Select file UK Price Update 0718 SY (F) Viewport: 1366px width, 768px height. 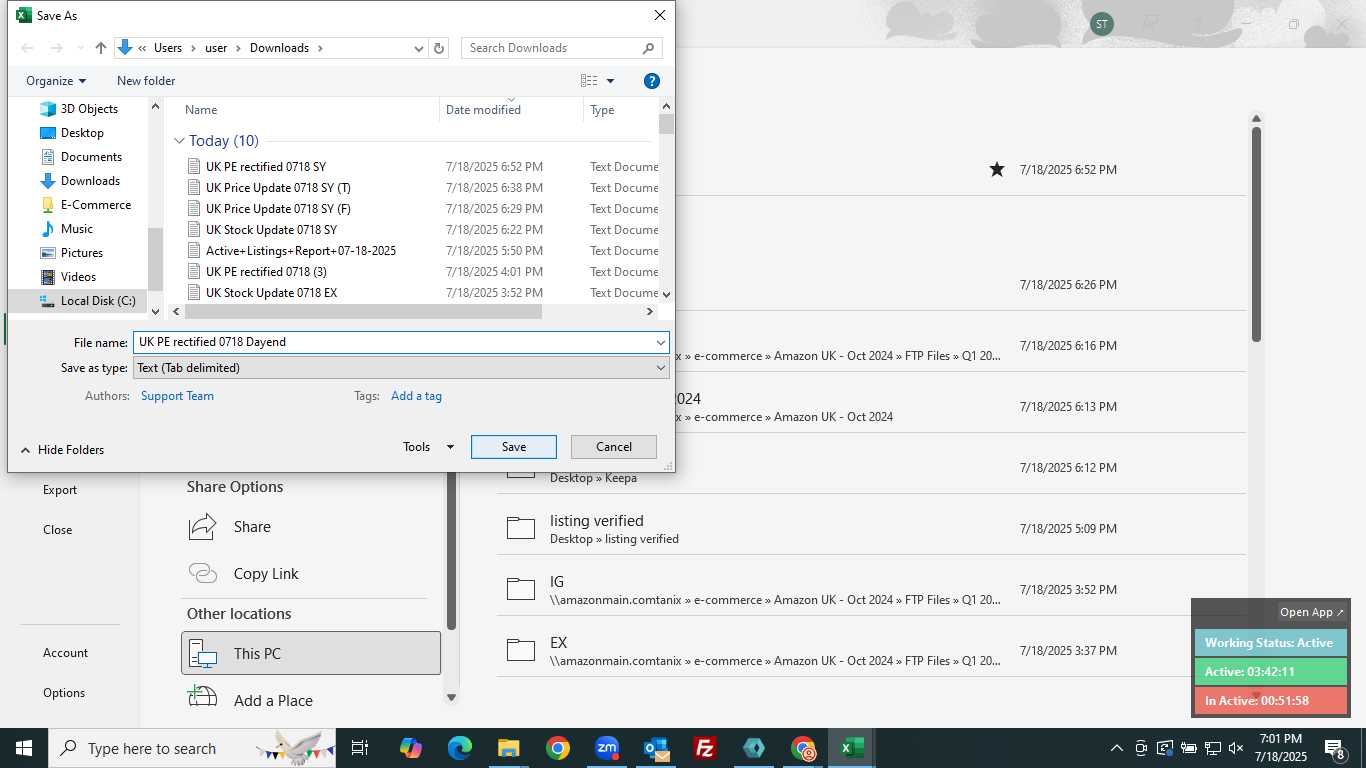click(278, 209)
